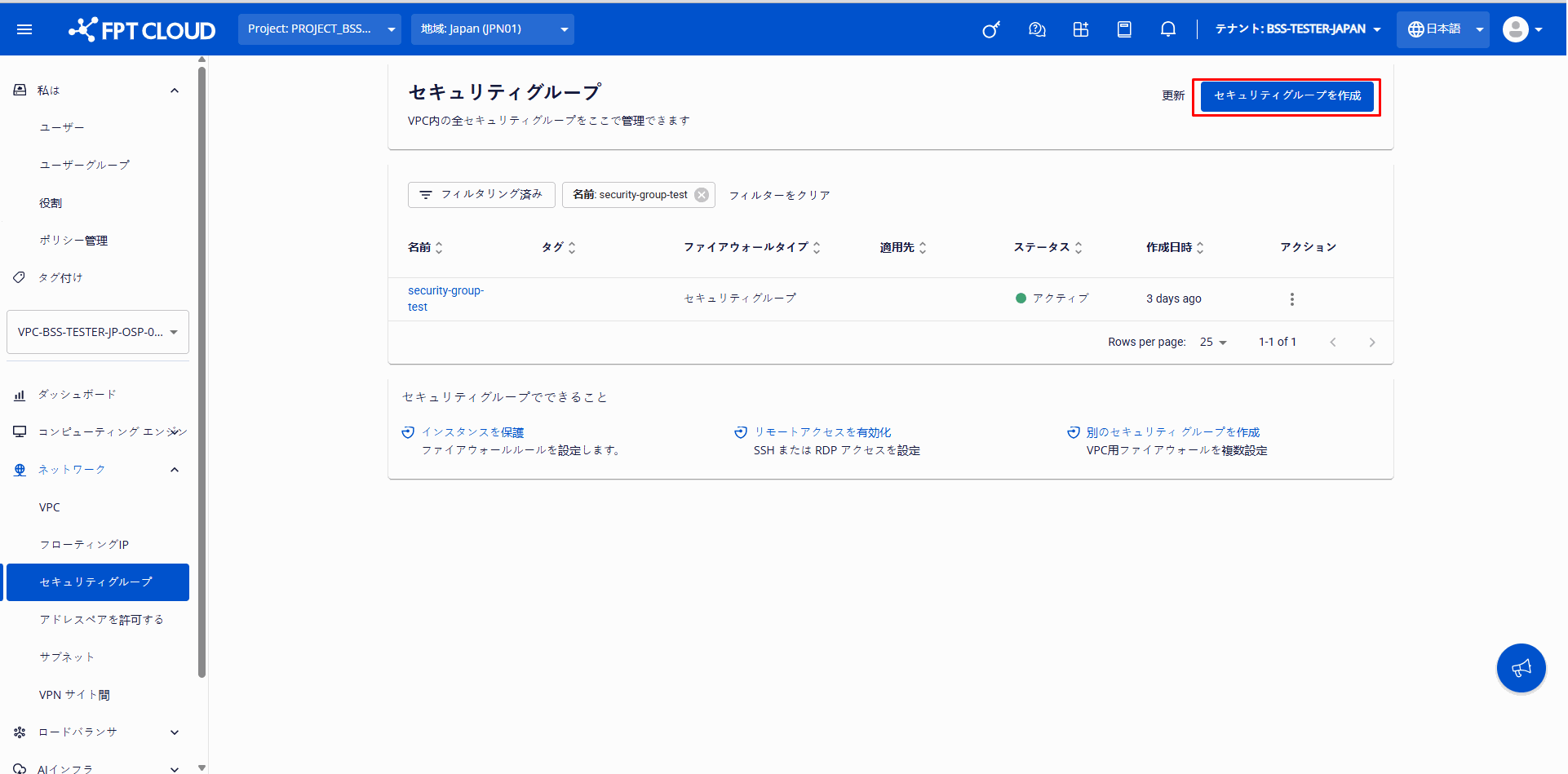Open the key icon in top bar
Image resolution: width=1568 pixels, height=774 pixels.
coord(991,29)
